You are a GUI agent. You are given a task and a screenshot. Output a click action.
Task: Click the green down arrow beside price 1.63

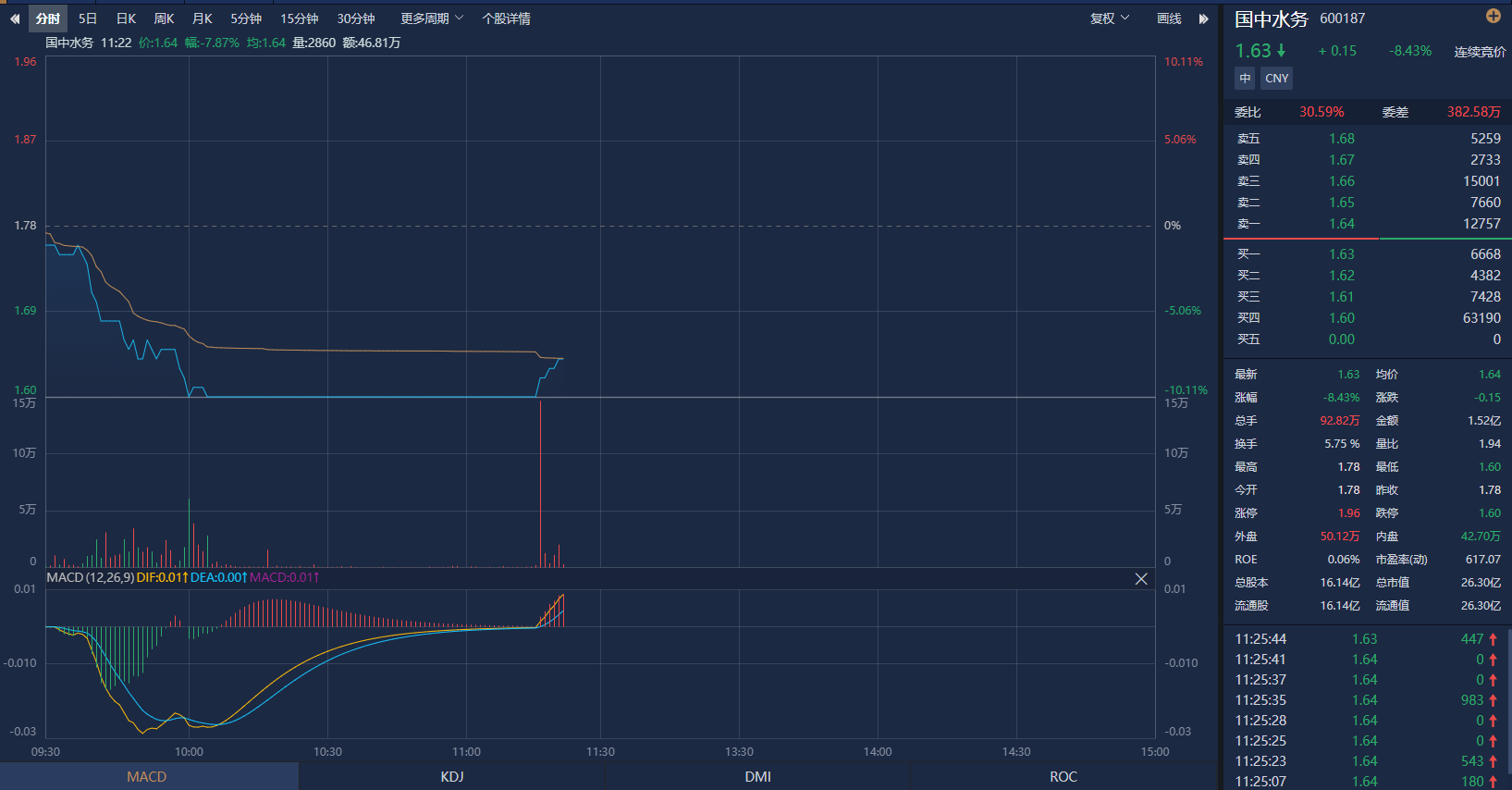[x=1282, y=51]
